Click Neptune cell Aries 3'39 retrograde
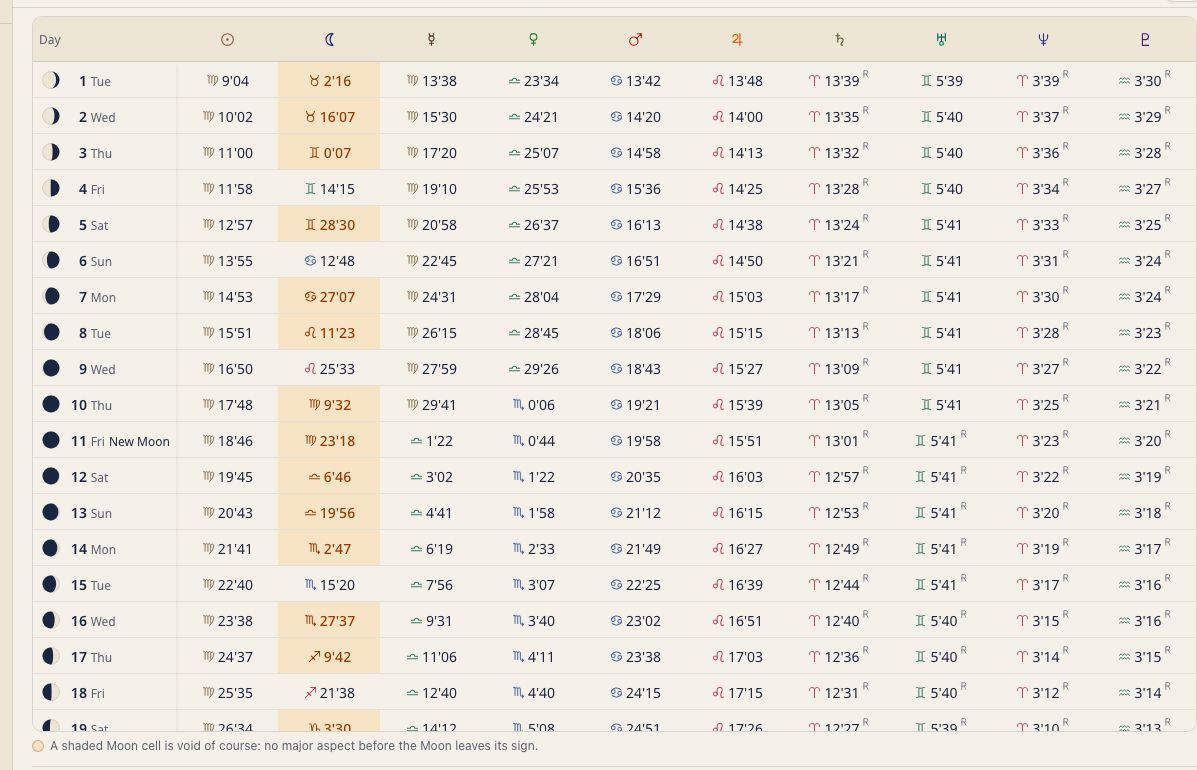 (1042, 79)
